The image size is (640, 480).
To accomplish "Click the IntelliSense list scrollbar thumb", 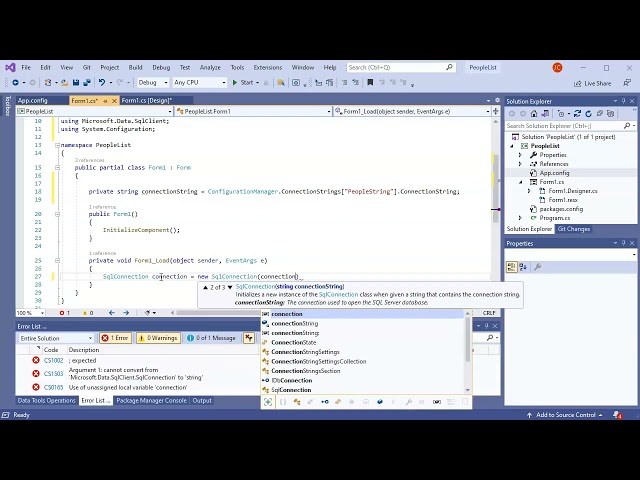I will pos(468,340).
